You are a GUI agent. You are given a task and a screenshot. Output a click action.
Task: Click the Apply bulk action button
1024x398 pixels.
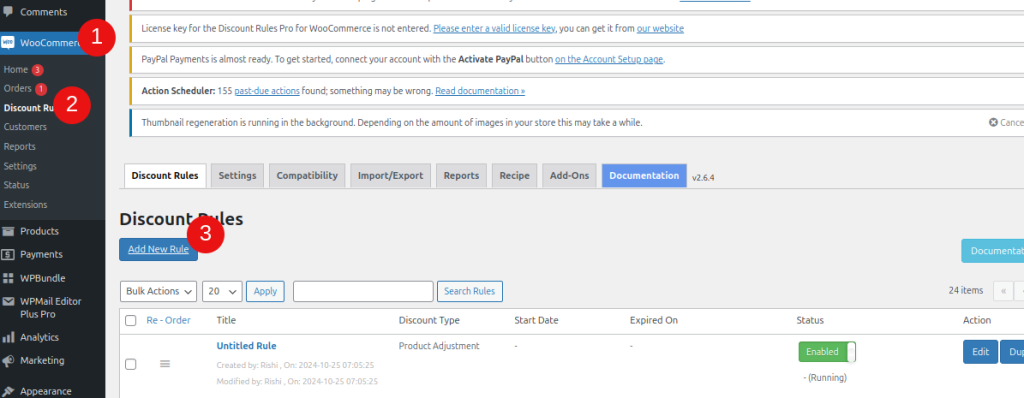point(265,291)
